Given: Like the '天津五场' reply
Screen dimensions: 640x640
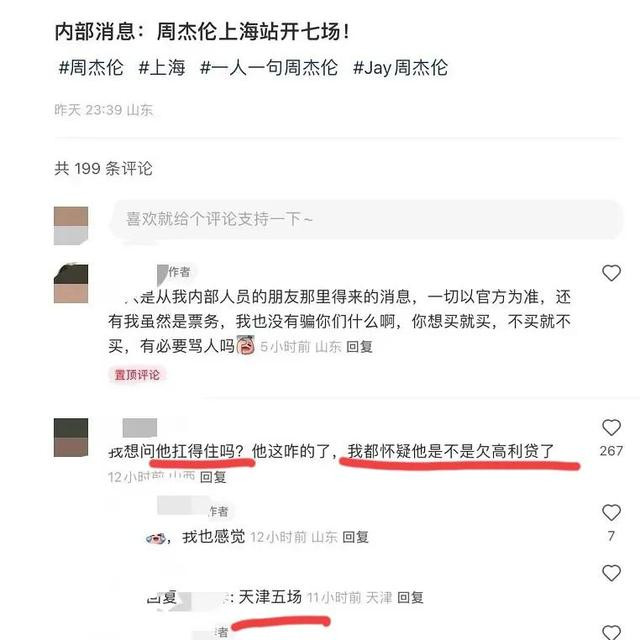Looking at the screenshot, I should 611,573.
